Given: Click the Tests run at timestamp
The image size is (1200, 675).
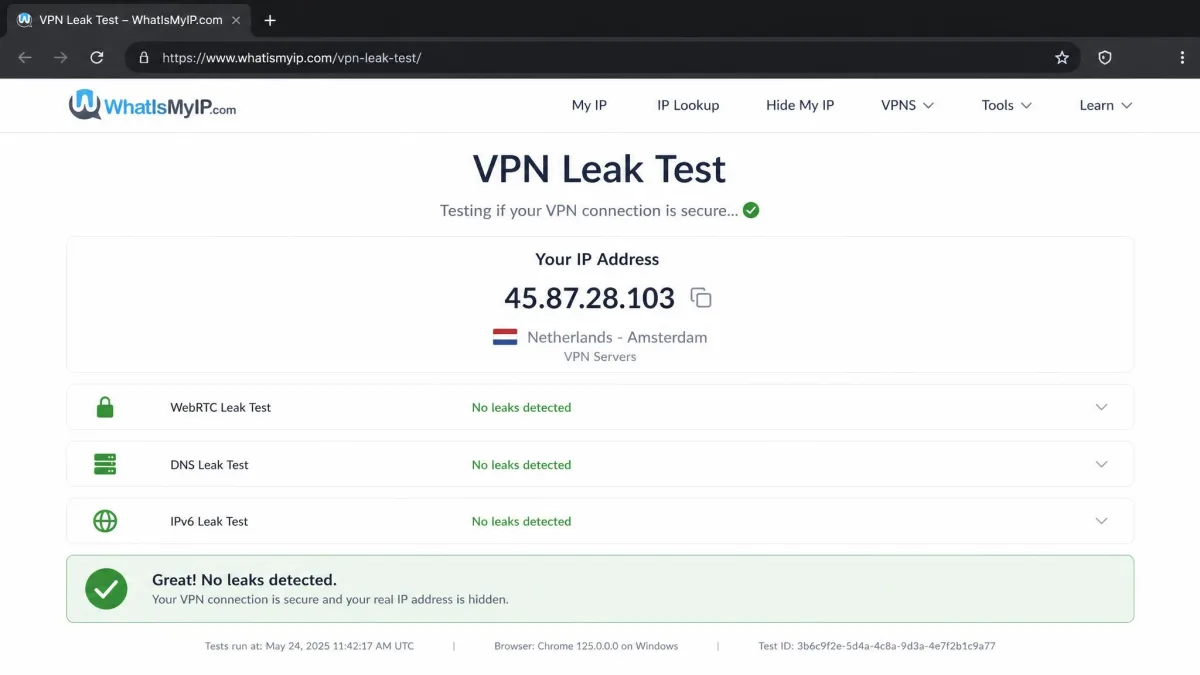Looking at the screenshot, I should click(x=309, y=646).
